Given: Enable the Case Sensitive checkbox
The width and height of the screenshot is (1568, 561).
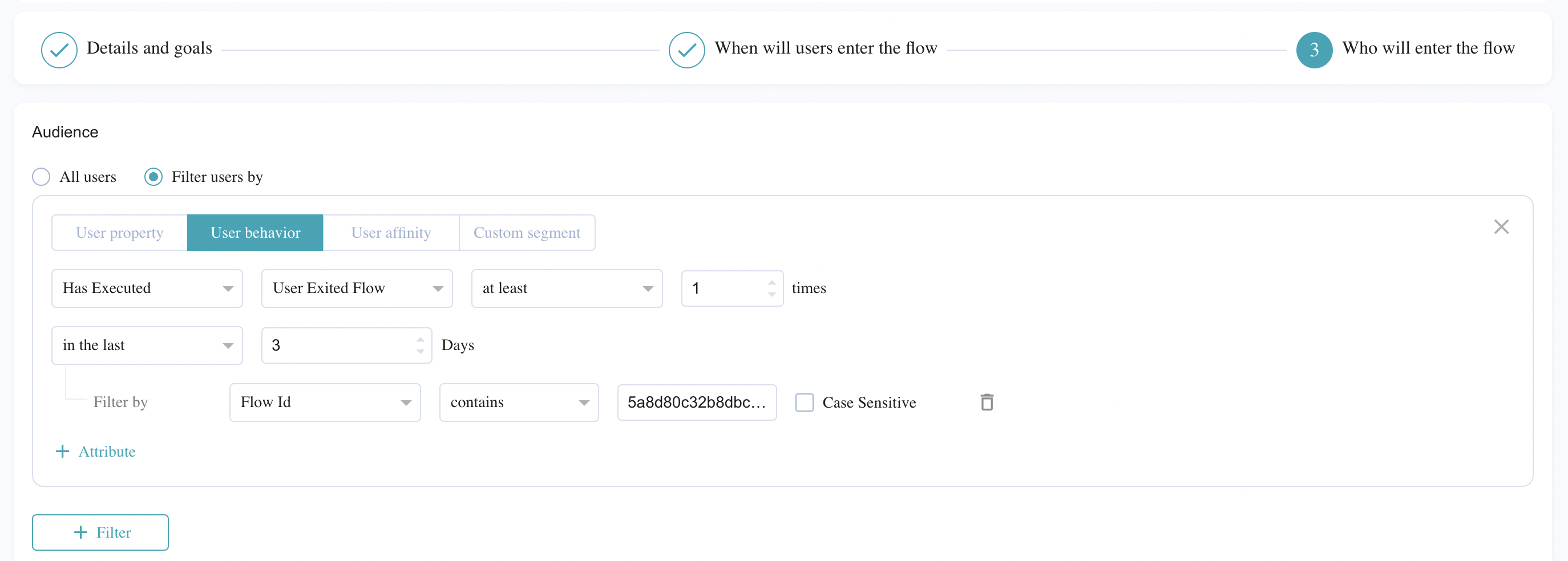Looking at the screenshot, I should (804, 402).
